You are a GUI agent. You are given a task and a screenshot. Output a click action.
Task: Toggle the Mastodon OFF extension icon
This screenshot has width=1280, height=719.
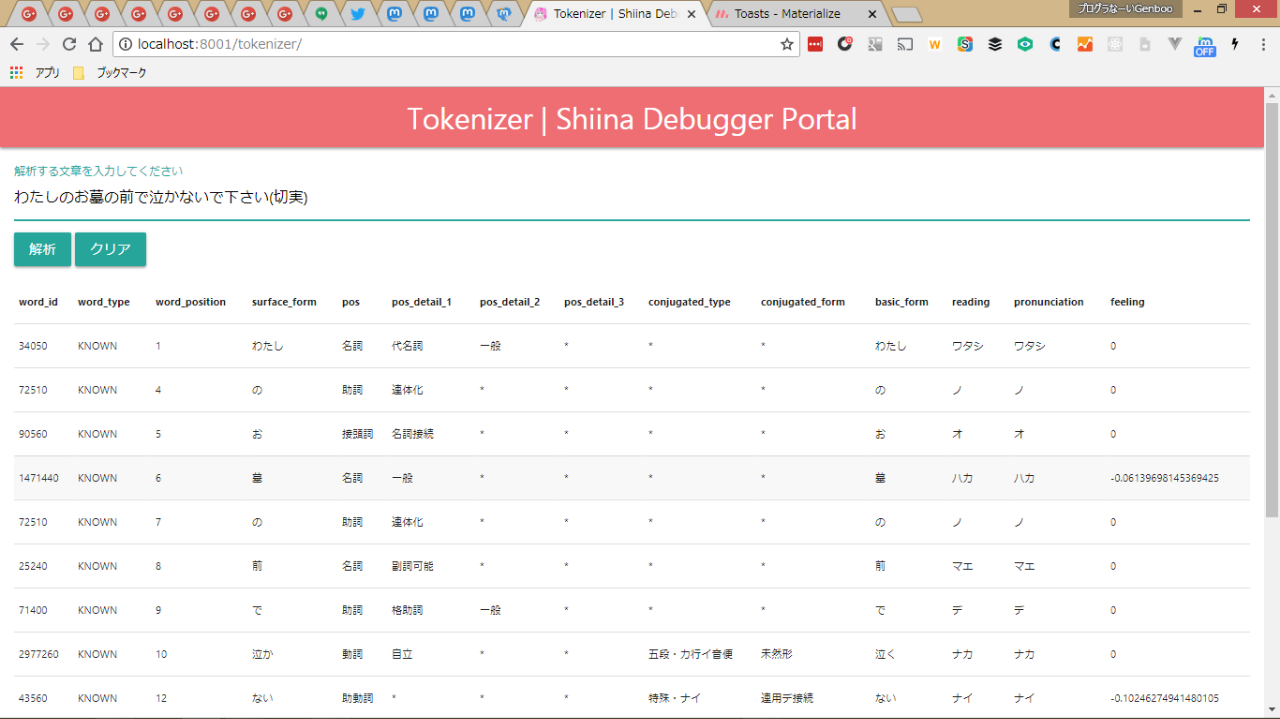pos(1205,44)
